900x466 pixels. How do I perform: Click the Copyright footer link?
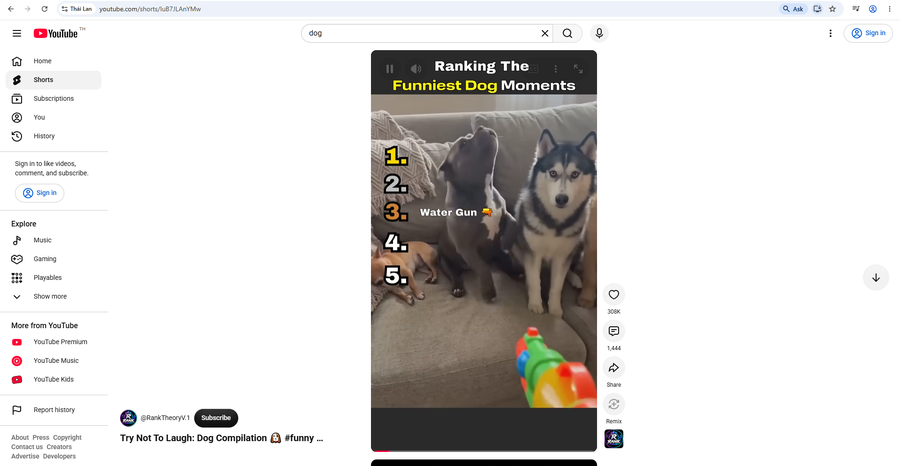point(67,437)
